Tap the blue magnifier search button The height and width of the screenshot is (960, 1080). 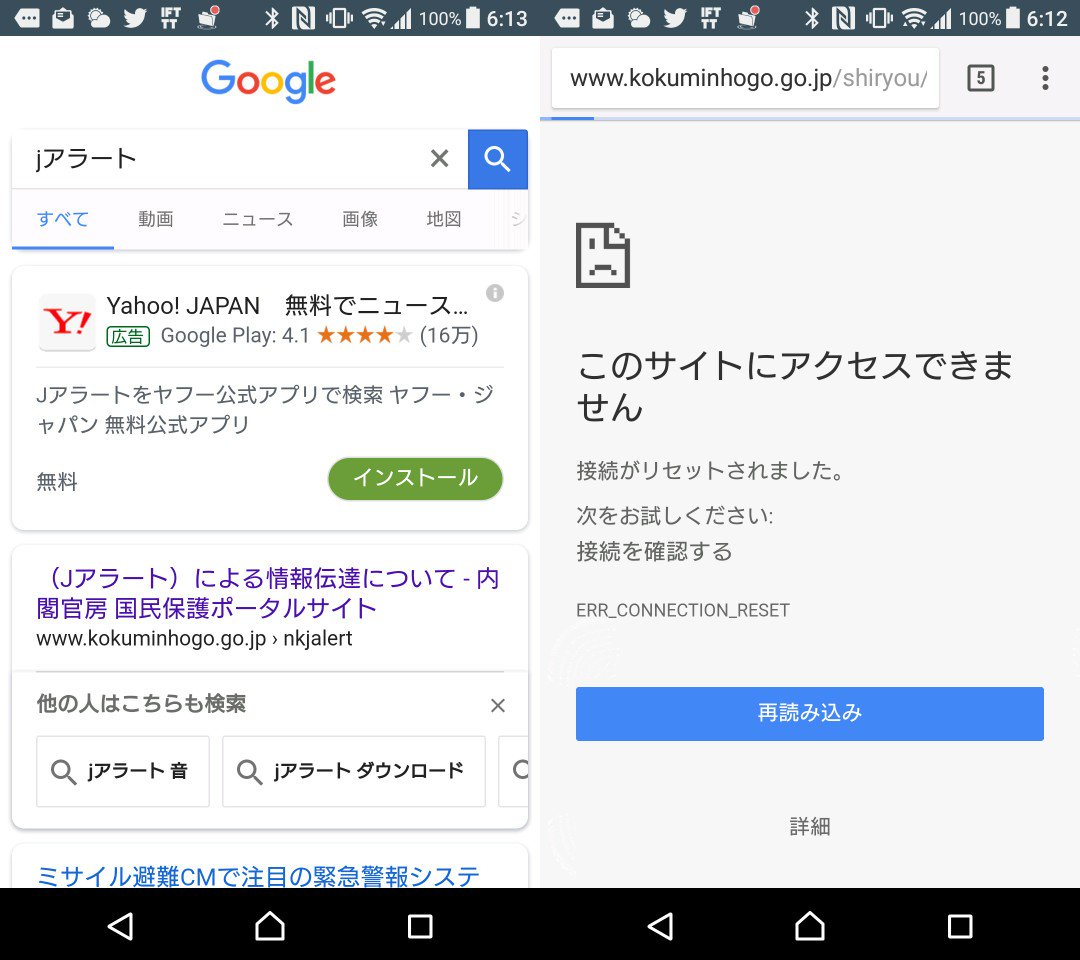pyautogui.click(x=497, y=159)
